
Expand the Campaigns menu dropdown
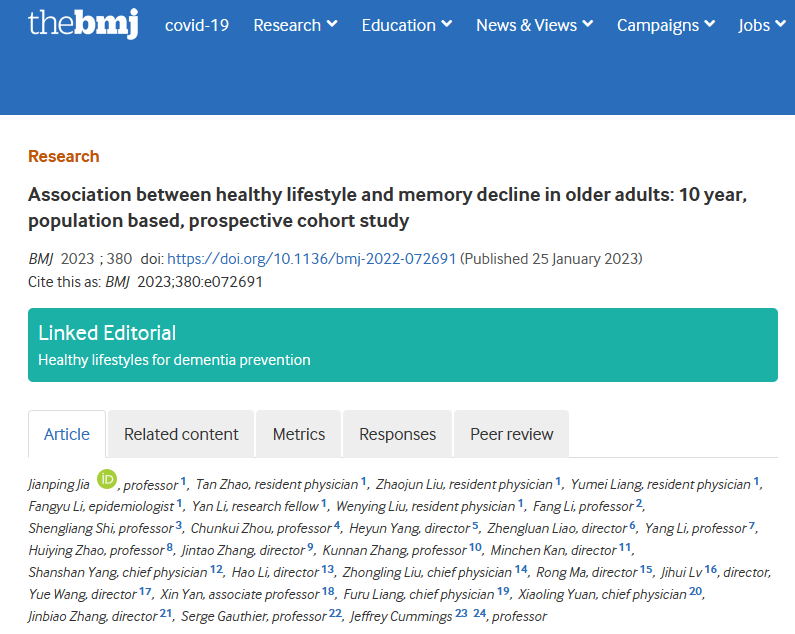point(666,25)
